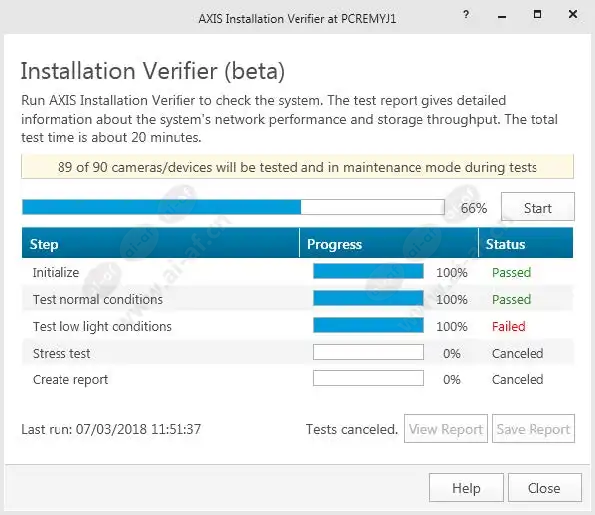Click the question mark help icon in title bar
This screenshot has height=515, width=595.
pos(466,14)
